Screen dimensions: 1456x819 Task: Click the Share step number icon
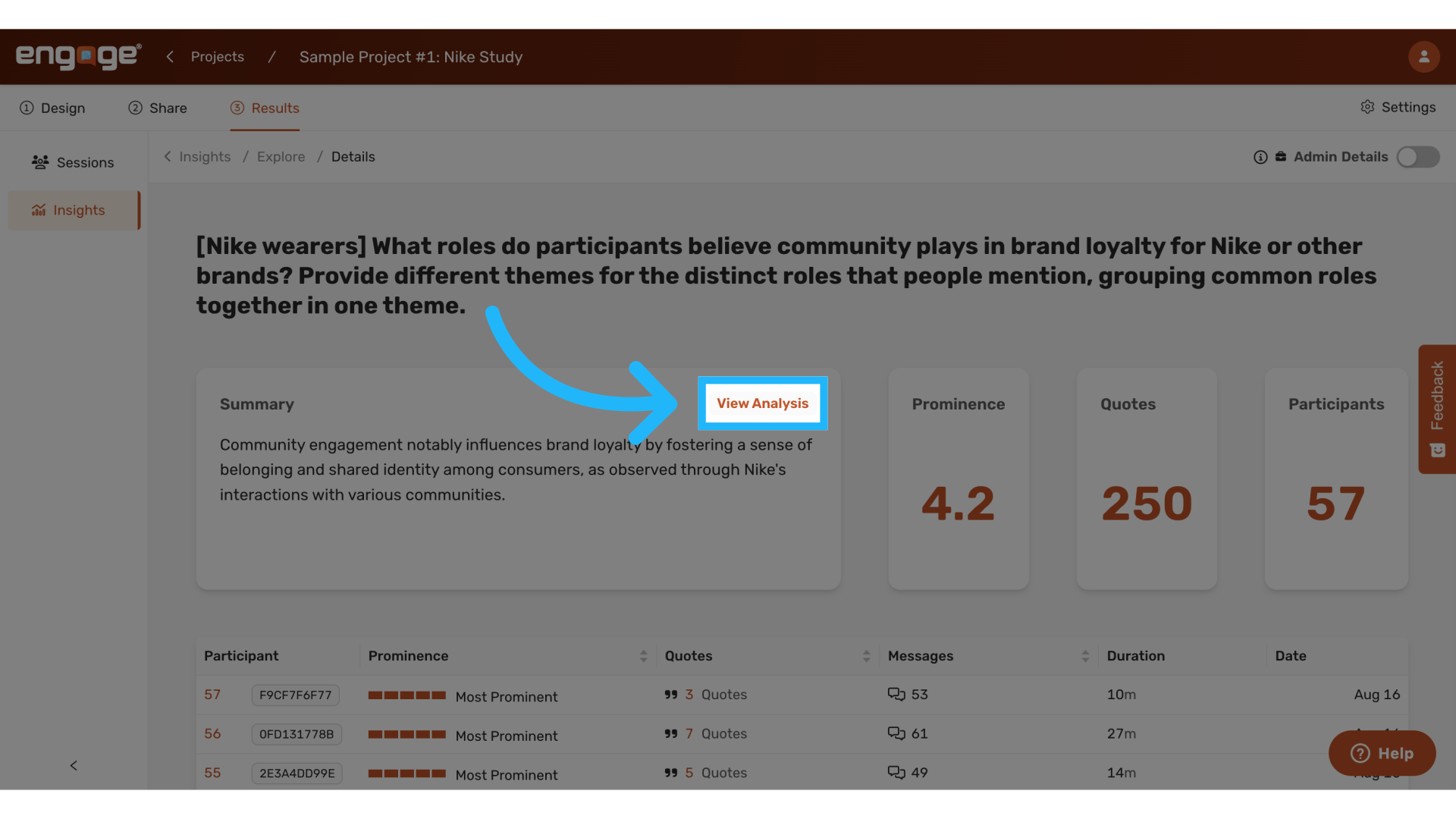[135, 108]
